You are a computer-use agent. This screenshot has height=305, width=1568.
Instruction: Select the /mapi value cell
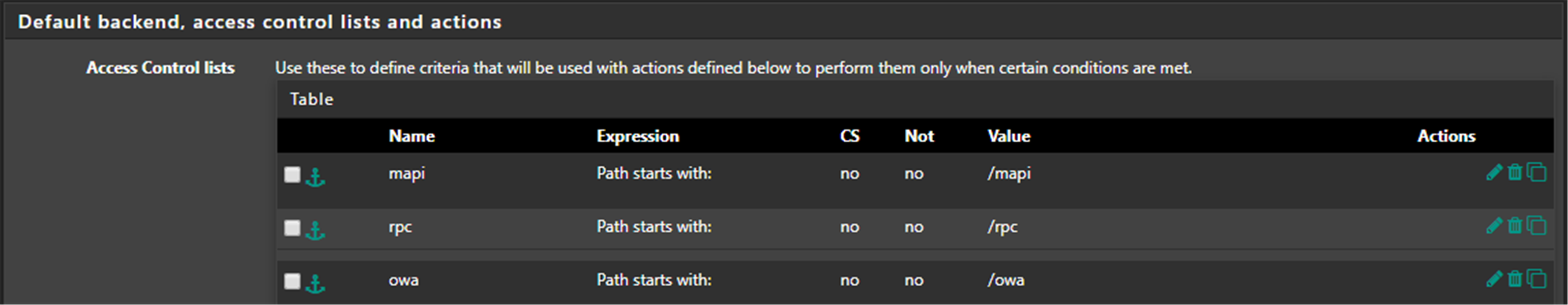click(x=1009, y=173)
